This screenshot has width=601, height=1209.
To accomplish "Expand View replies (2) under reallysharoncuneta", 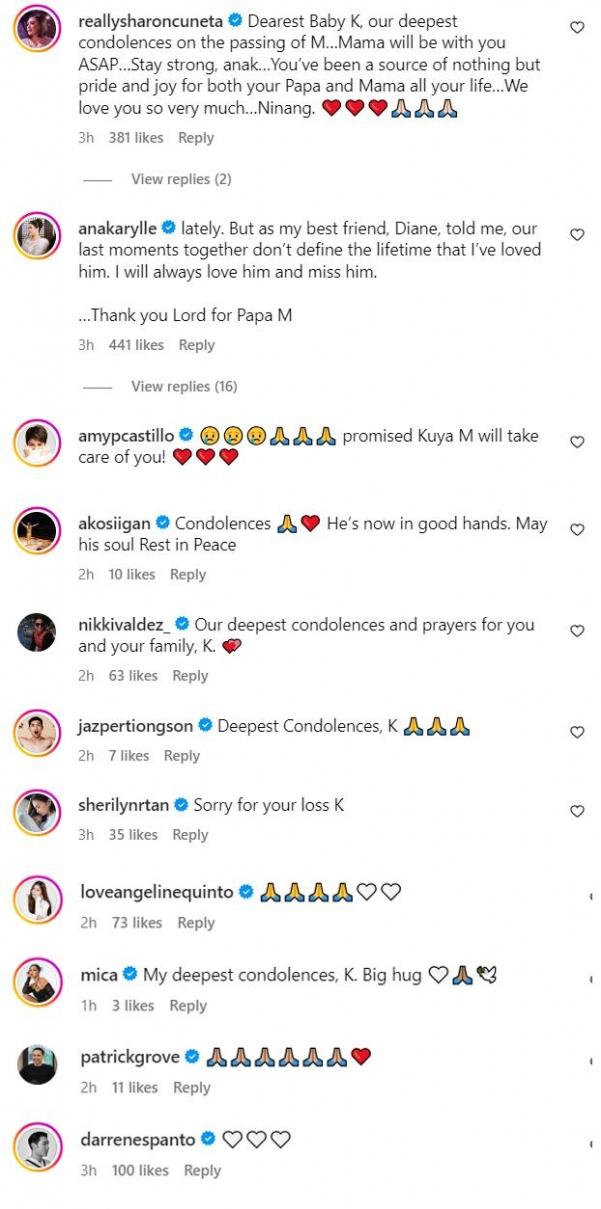I will pos(181,179).
